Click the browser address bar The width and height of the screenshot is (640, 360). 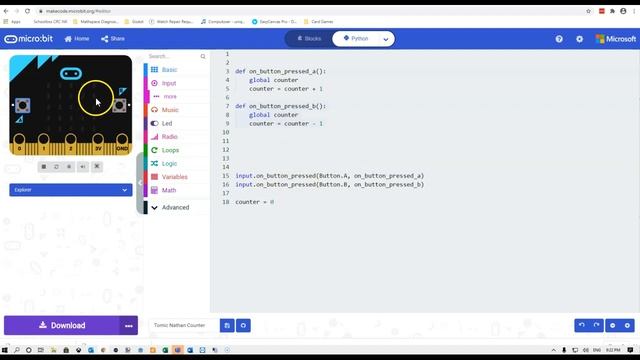coord(310,11)
